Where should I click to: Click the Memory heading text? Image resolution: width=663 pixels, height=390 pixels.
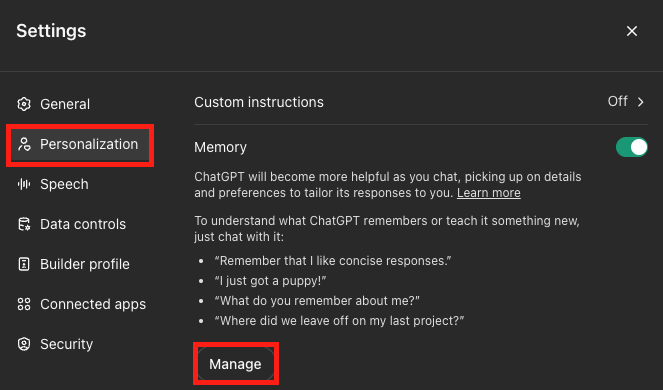220,147
